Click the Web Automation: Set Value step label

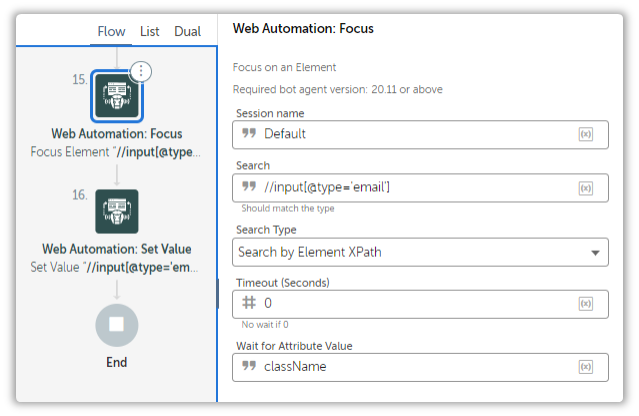point(117,249)
